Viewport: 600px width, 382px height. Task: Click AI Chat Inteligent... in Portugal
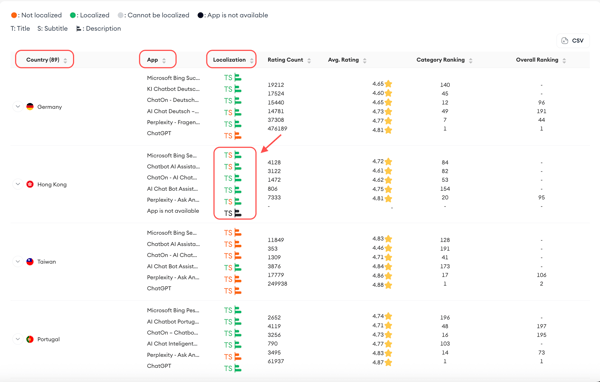coord(172,344)
